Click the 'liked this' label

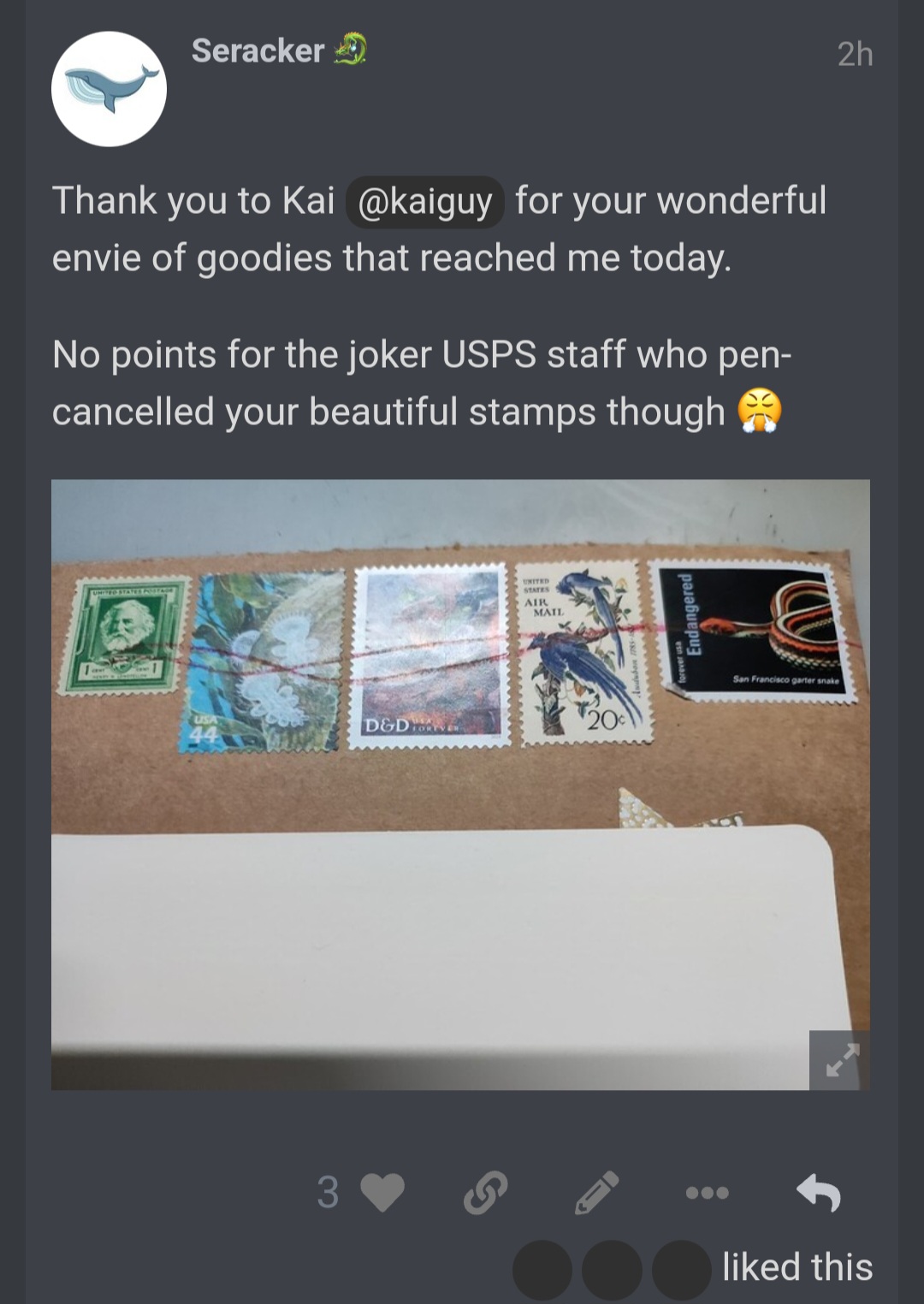pyautogui.click(x=797, y=1267)
